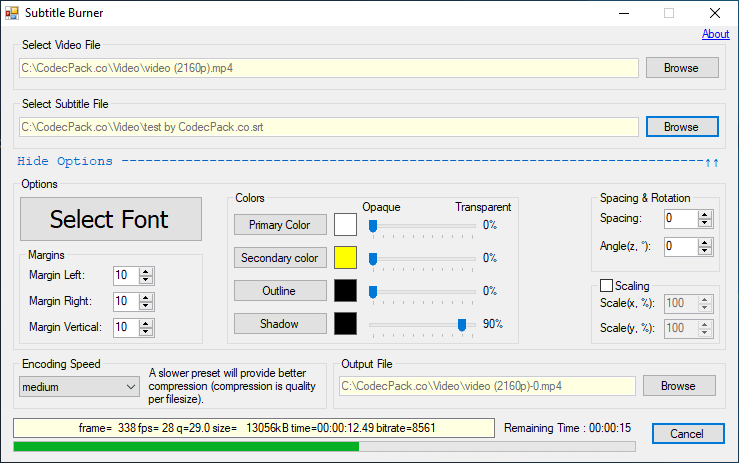Viewport: 739px width, 463px height.
Task: Increase Margin Left with up arrow
Action: click(x=146, y=271)
